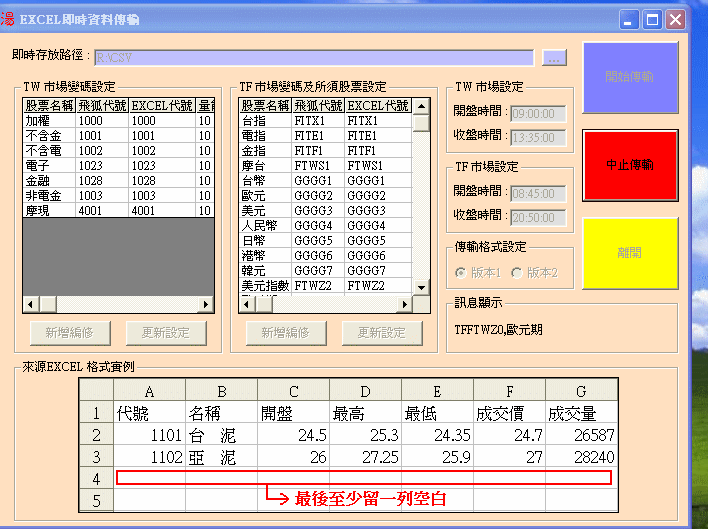Select the 版本2 radio button

(535, 273)
